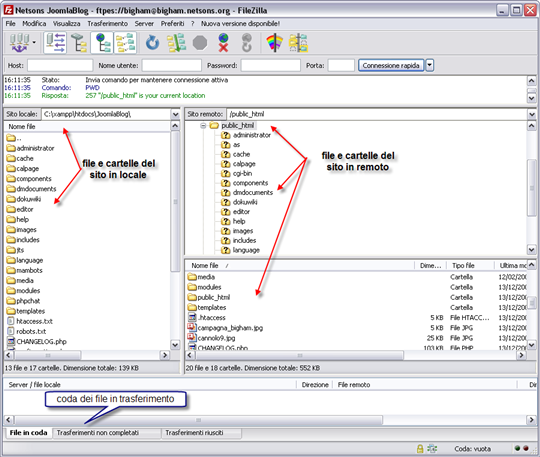Viewport: 540px width, 457px height.
Task: Select the local mambots folder
Action: (x=29, y=270)
